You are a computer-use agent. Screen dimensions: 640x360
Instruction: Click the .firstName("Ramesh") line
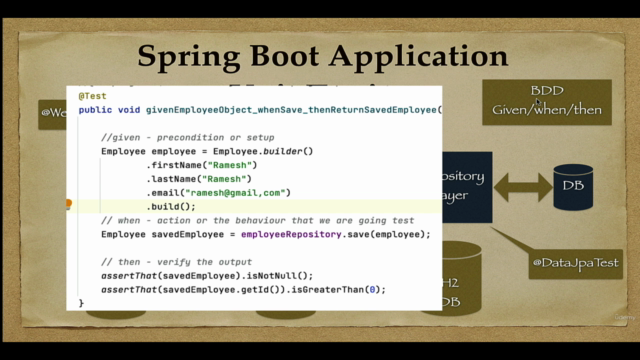pyautogui.click(x=202, y=165)
